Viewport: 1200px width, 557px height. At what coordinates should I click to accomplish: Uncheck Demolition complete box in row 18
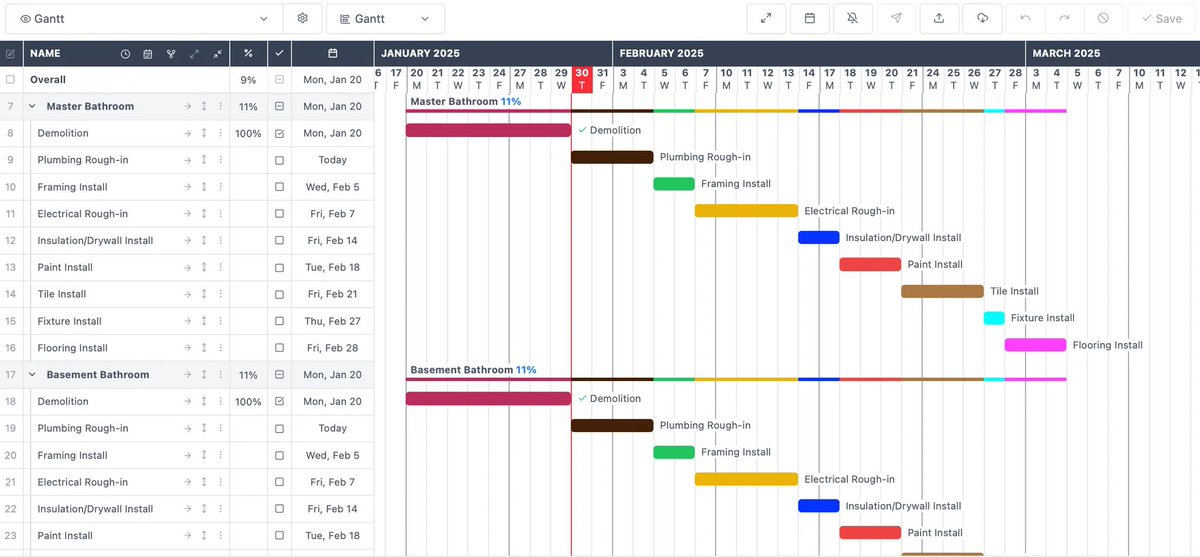pos(279,401)
